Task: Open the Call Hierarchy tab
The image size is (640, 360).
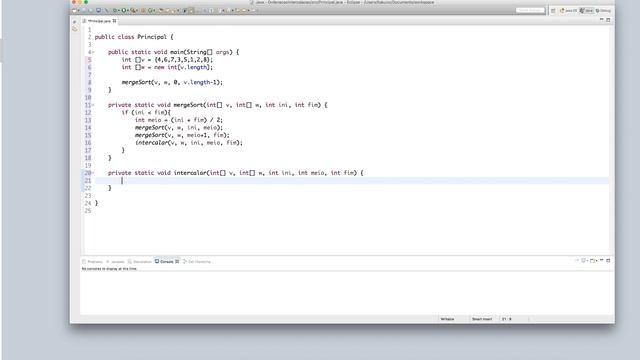Action: 197,262
